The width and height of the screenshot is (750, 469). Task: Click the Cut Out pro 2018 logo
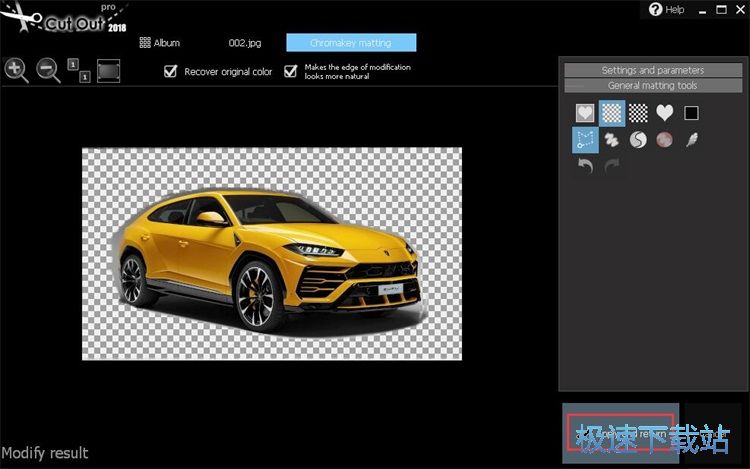click(65, 18)
